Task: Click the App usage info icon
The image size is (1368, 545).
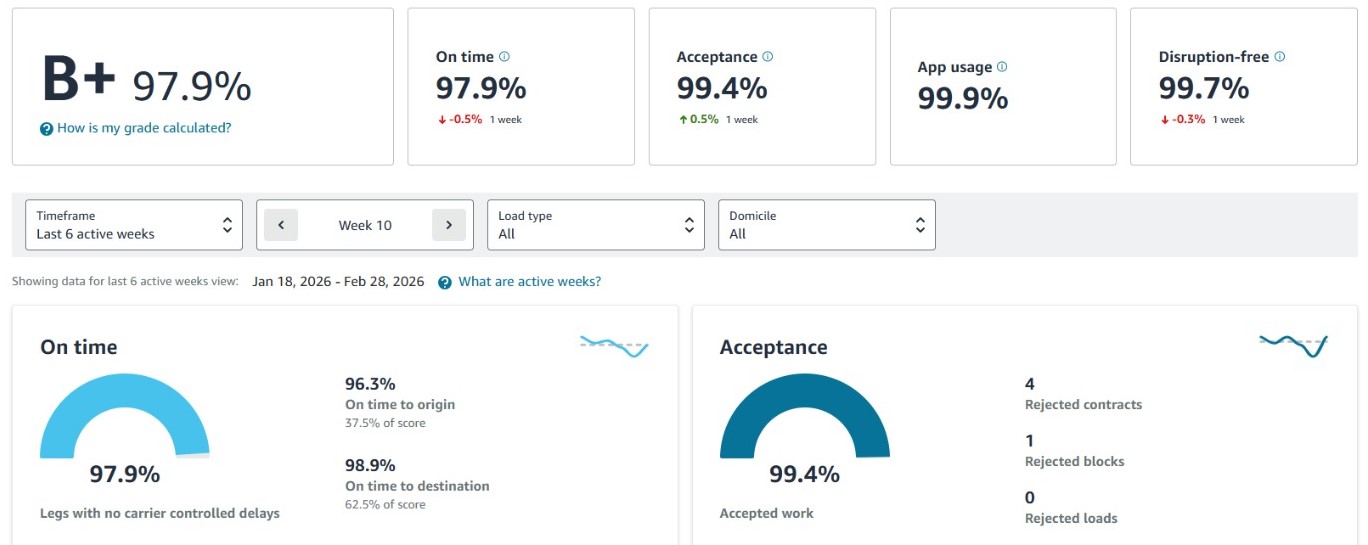Action: pyautogui.click(x=1002, y=67)
